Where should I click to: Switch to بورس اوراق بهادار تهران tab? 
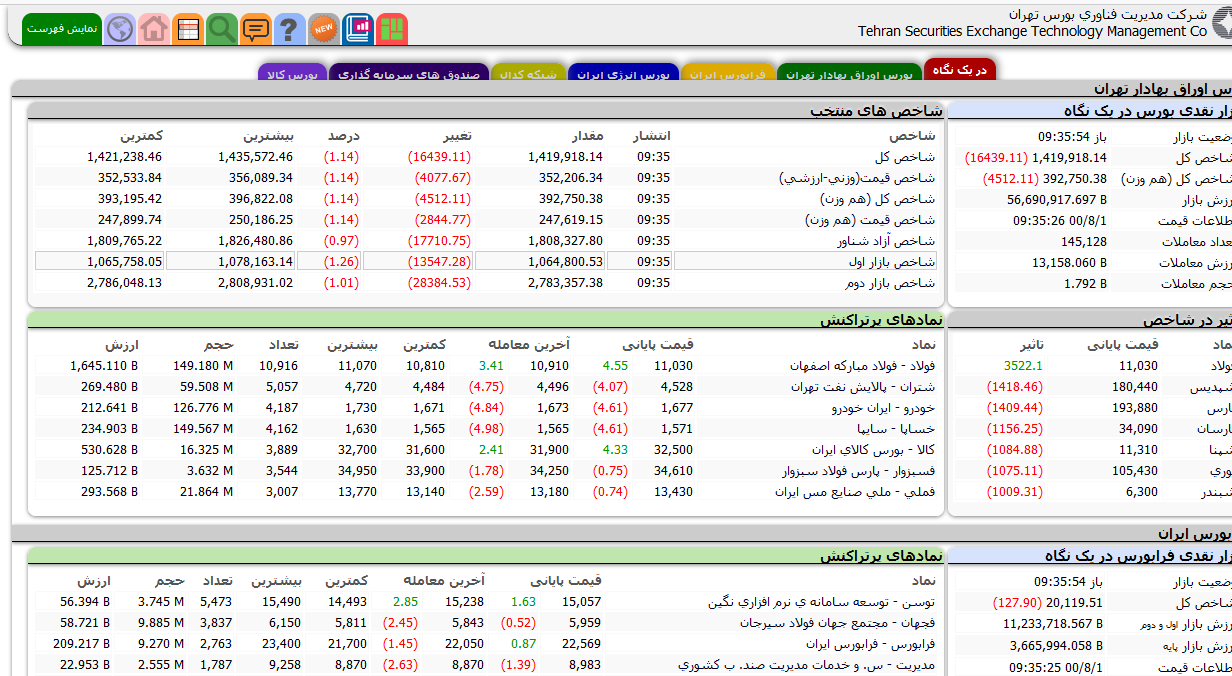click(x=849, y=74)
